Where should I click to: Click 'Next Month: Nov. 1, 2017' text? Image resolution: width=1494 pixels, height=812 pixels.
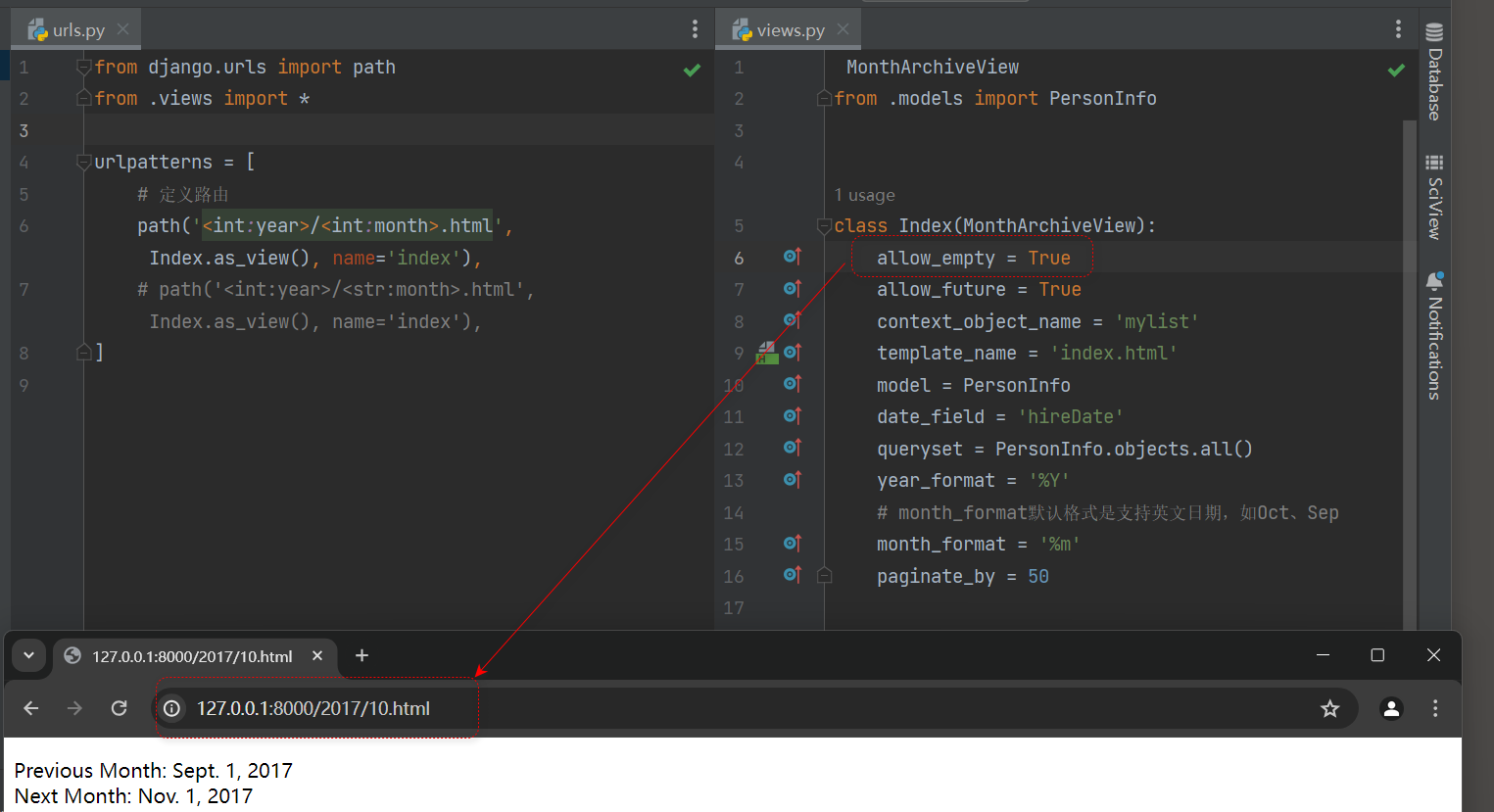[133, 796]
